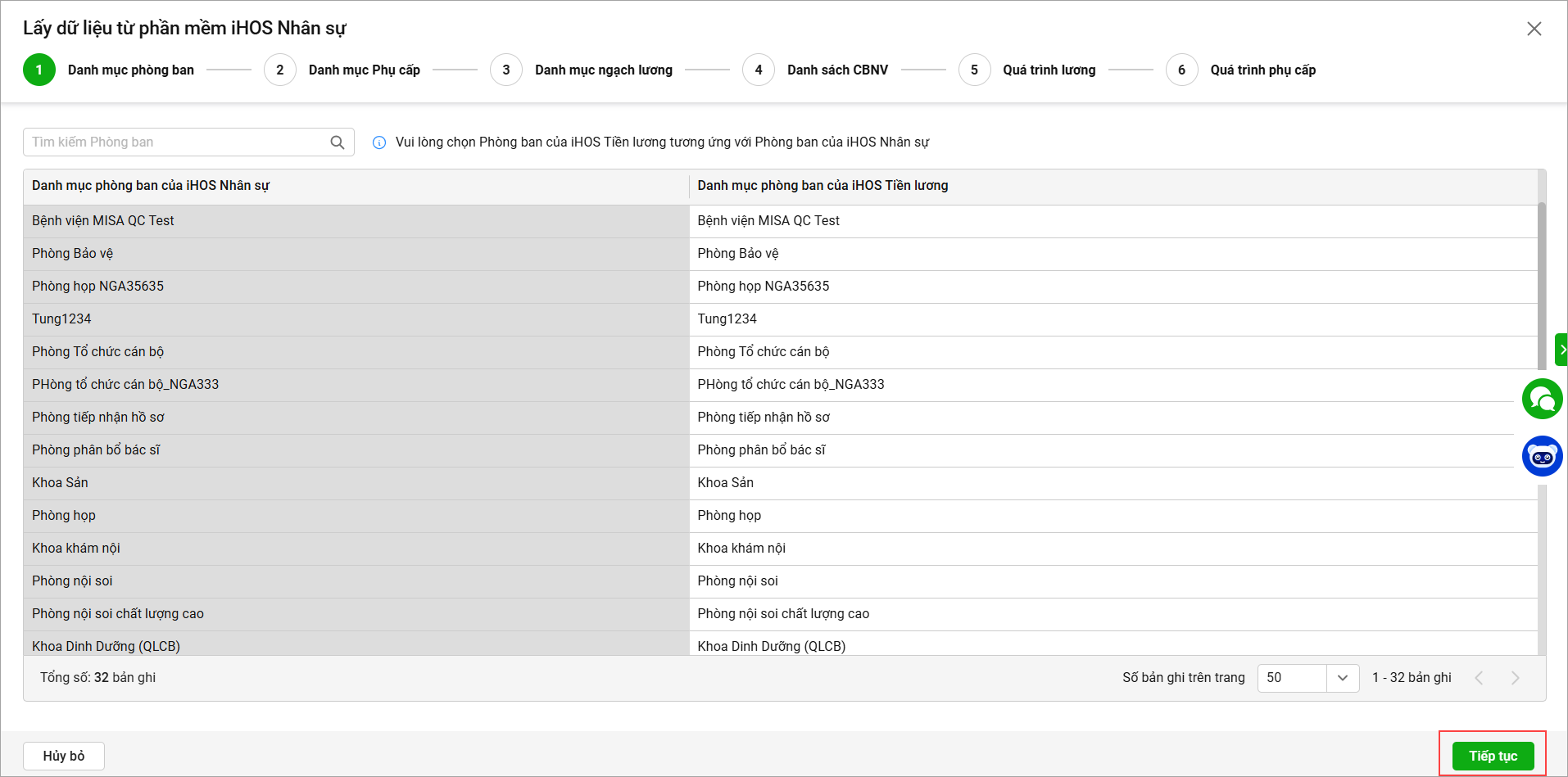Viewport: 1568px width, 777px height.
Task: Select step 3 Danh mục ngạch lương
Action: coord(582,70)
